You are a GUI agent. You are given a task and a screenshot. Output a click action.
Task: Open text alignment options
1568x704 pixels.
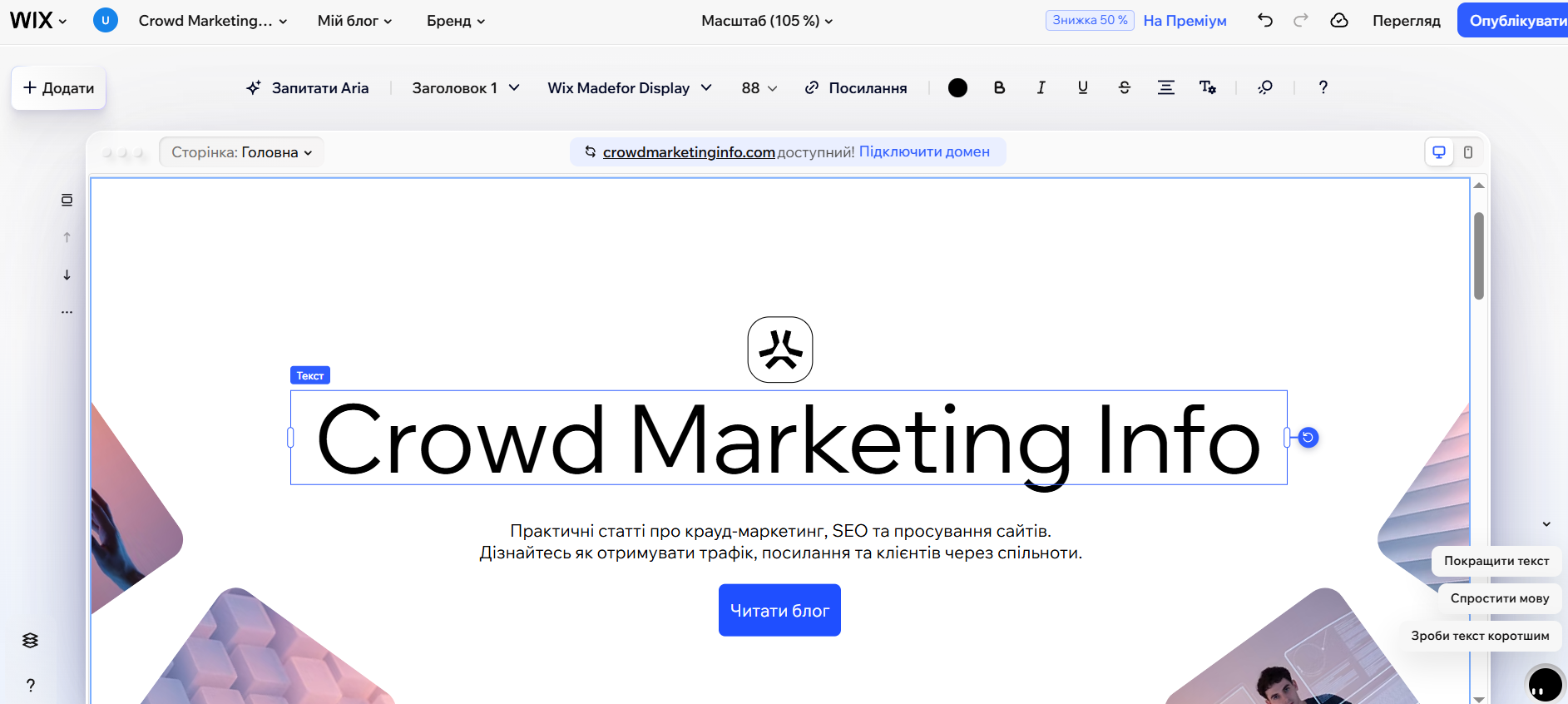tap(1166, 87)
